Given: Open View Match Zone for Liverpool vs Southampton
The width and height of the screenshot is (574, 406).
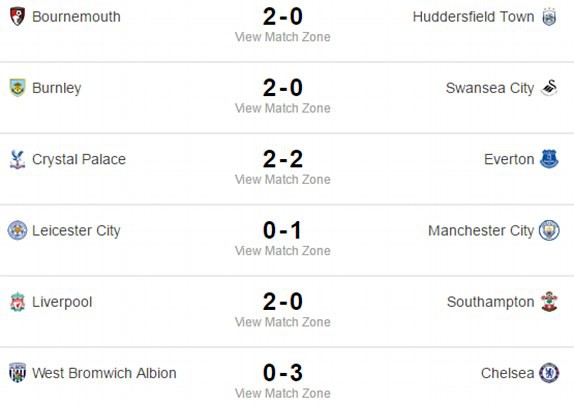Looking at the screenshot, I should pyautogui.click(x=283, y=322).
